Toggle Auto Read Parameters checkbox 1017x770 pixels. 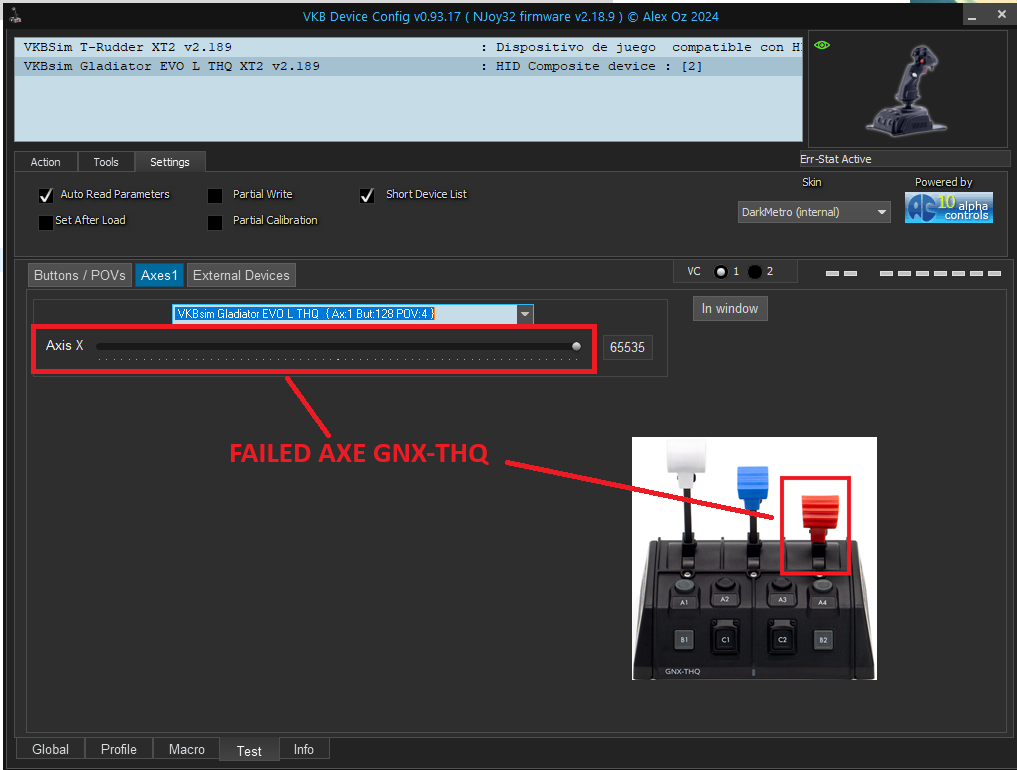[45, 195]
